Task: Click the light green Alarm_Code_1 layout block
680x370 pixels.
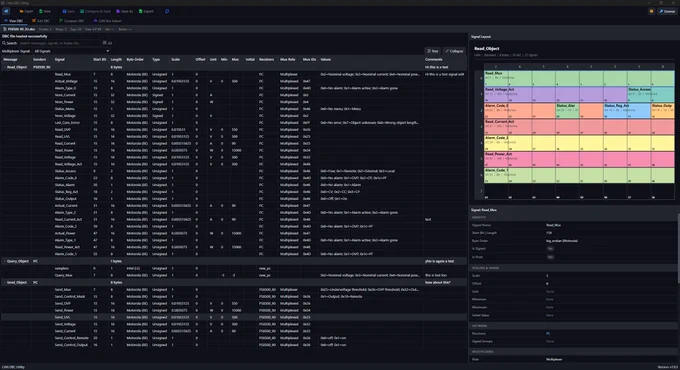Action: 579,175
